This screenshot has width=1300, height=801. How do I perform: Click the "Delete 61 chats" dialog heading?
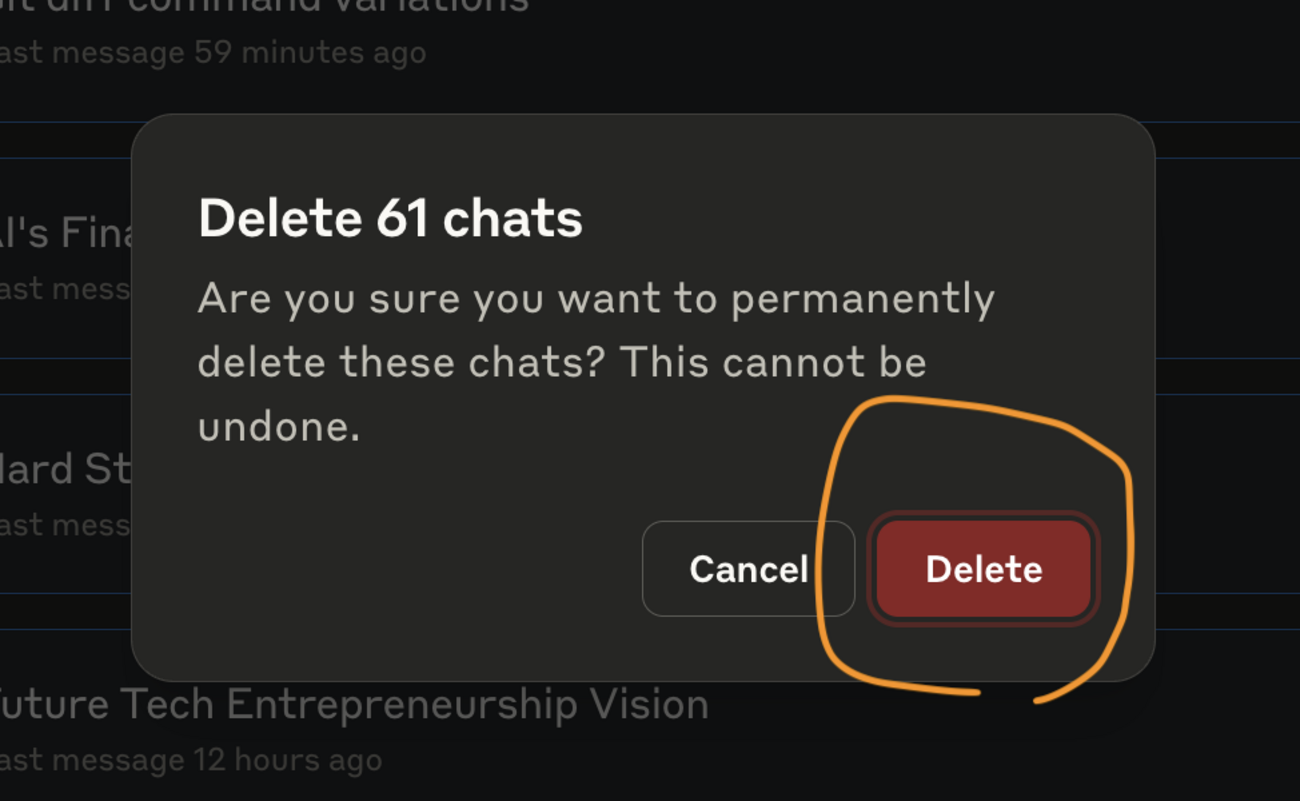pos(390,218)
